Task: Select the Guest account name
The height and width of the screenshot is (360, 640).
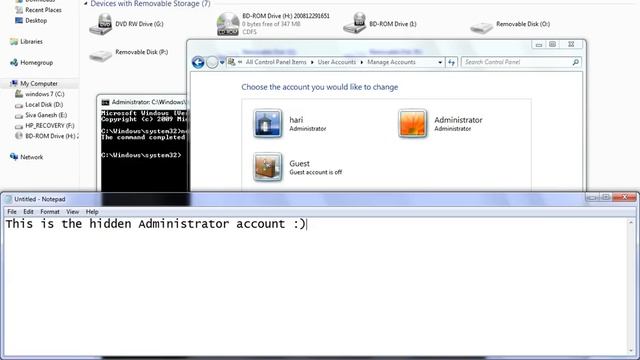Action: pyautogui.click(x=299, y=163)
